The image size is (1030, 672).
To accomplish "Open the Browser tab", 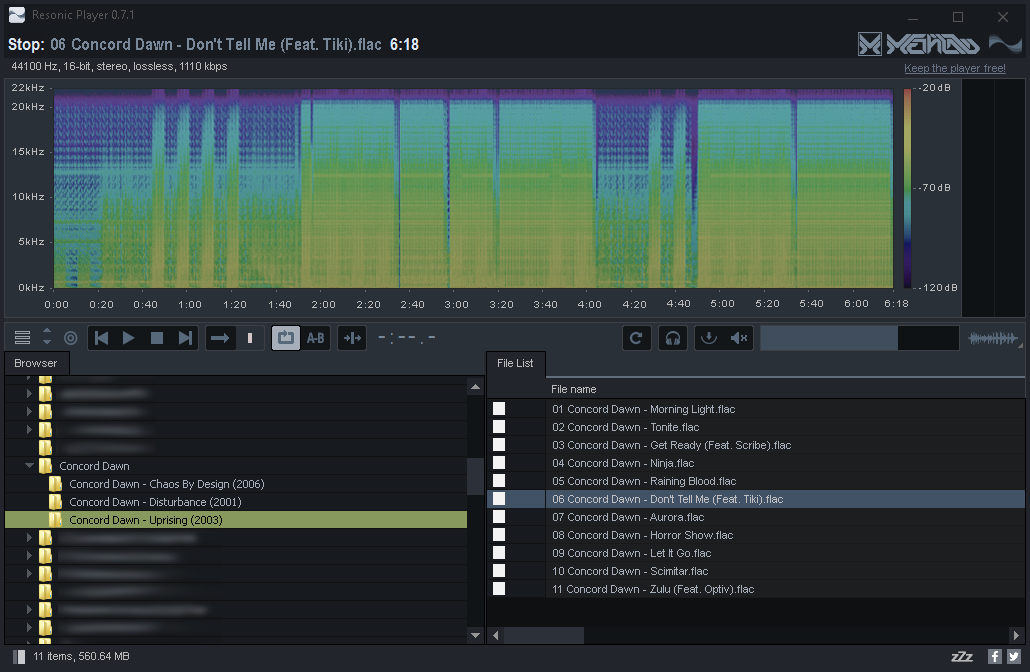I will pos(35,363).
